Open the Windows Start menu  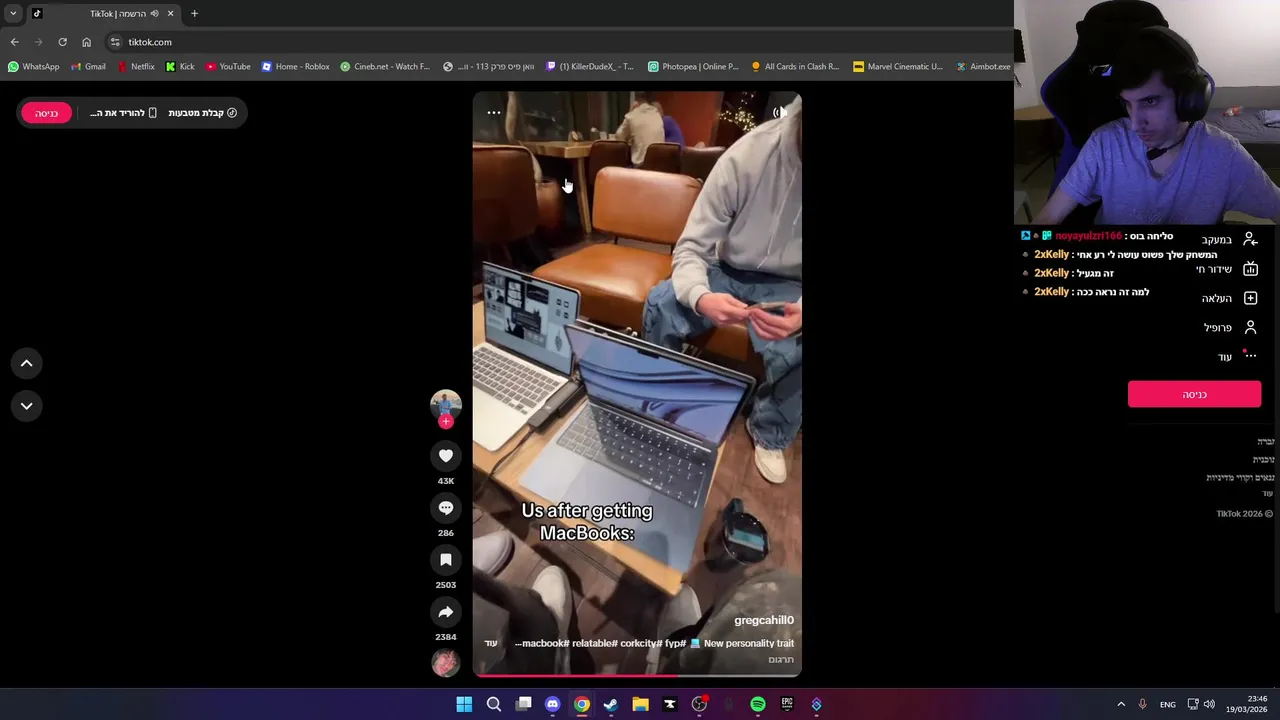pos(464,704)
